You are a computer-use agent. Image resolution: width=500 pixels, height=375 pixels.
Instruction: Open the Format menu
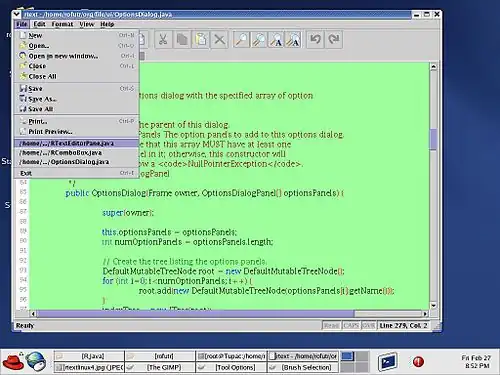tap(62, 24)
